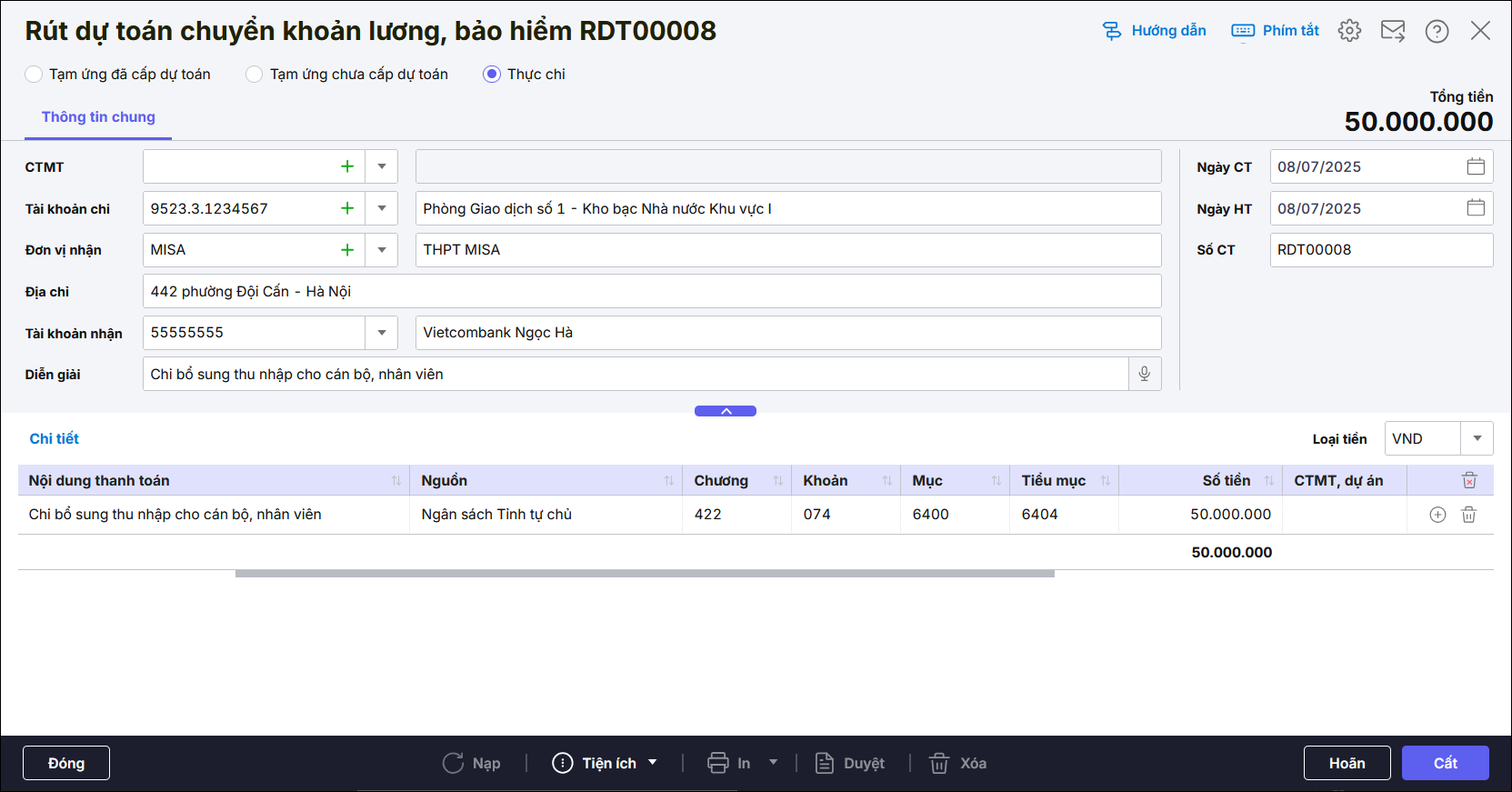Select Tạm ứng chưa cấp dự toán option
This screenshot has width=1512, height=792.
coord(255,75)
